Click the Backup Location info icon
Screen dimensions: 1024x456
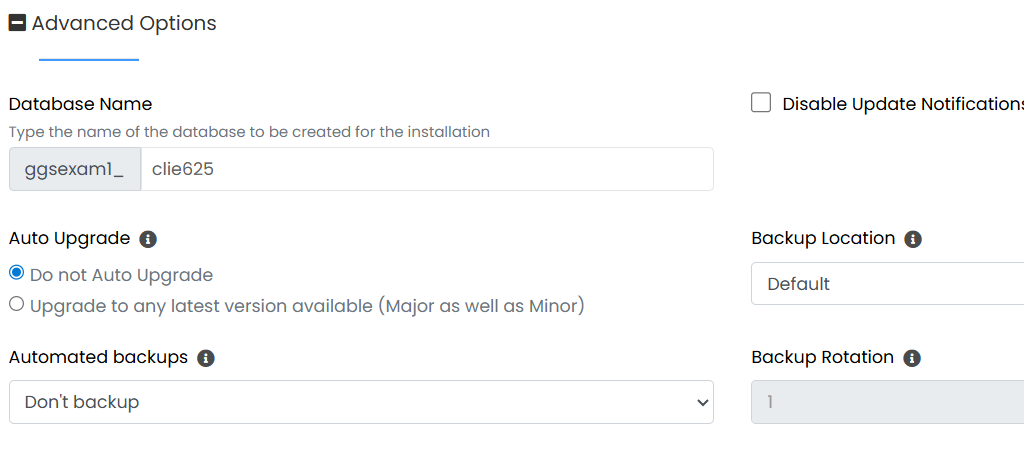pos(912,239)
